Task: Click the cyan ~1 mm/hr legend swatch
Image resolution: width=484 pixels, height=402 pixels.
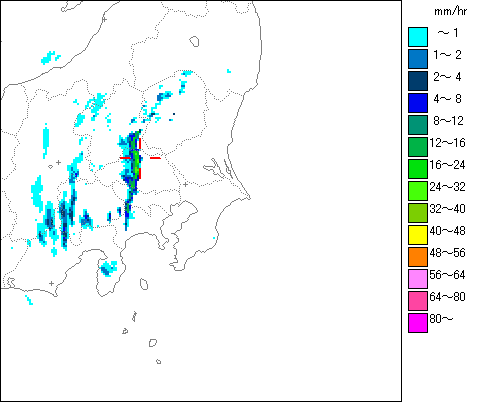Action: (418, 37)
